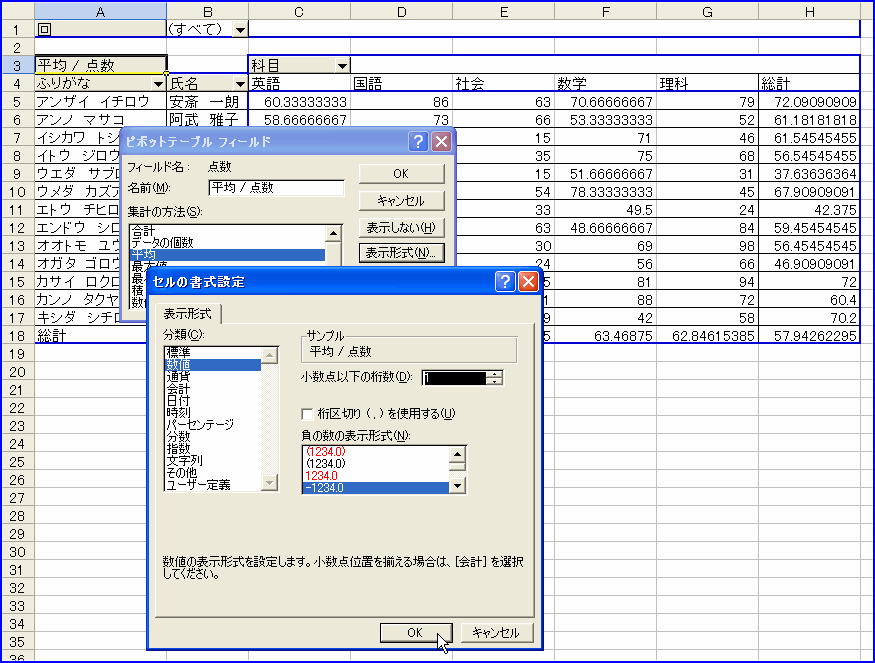Click the help icon on Format Cells dialog
This screenshot has width=875, height=663.
503,281
